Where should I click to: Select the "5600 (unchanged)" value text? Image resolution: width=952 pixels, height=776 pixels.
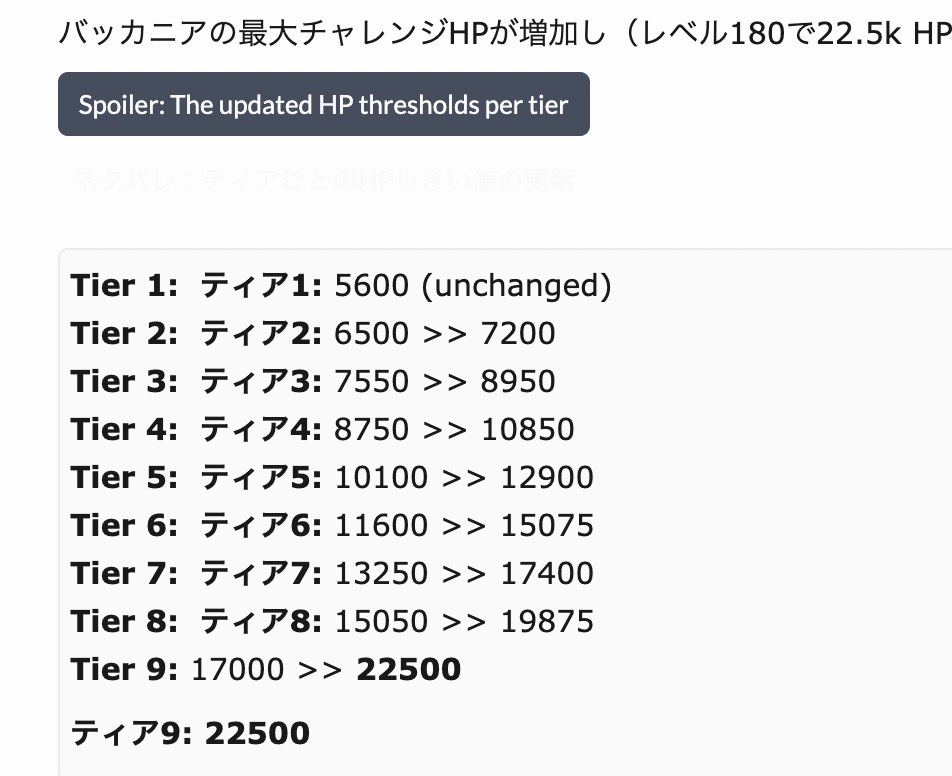(472, 286)
